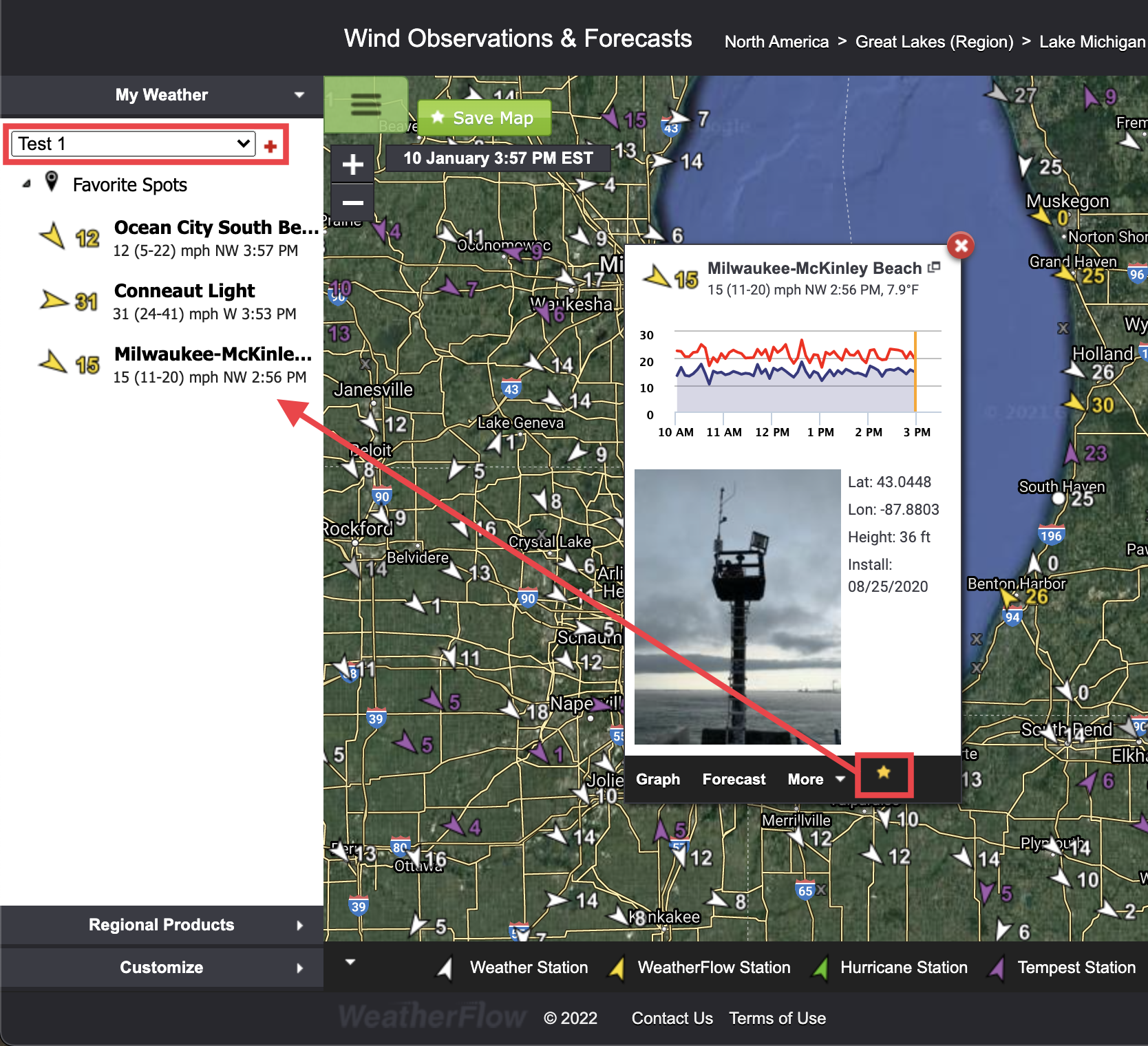Select the Test 1 profile dropdown
Image resolution: width=1148 pixels, height=1046 pixels.
[134, 144]
